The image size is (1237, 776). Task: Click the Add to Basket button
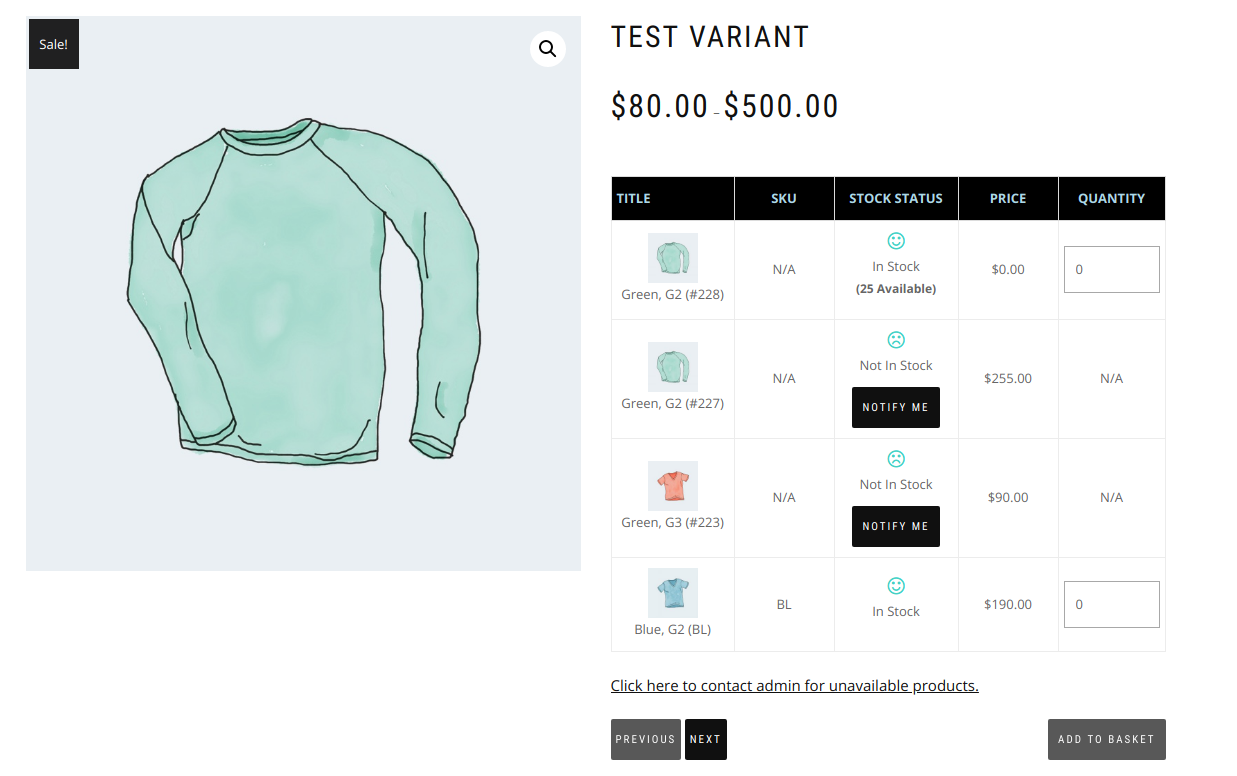tap(1106, 739)
